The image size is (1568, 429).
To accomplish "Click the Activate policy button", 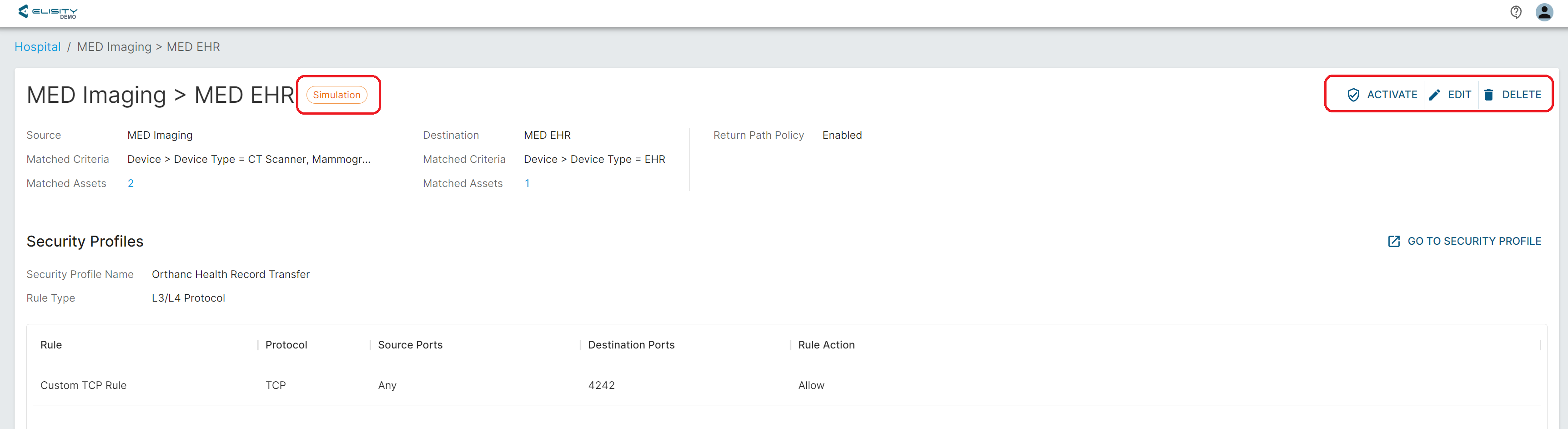I will tap(1382, 94).
